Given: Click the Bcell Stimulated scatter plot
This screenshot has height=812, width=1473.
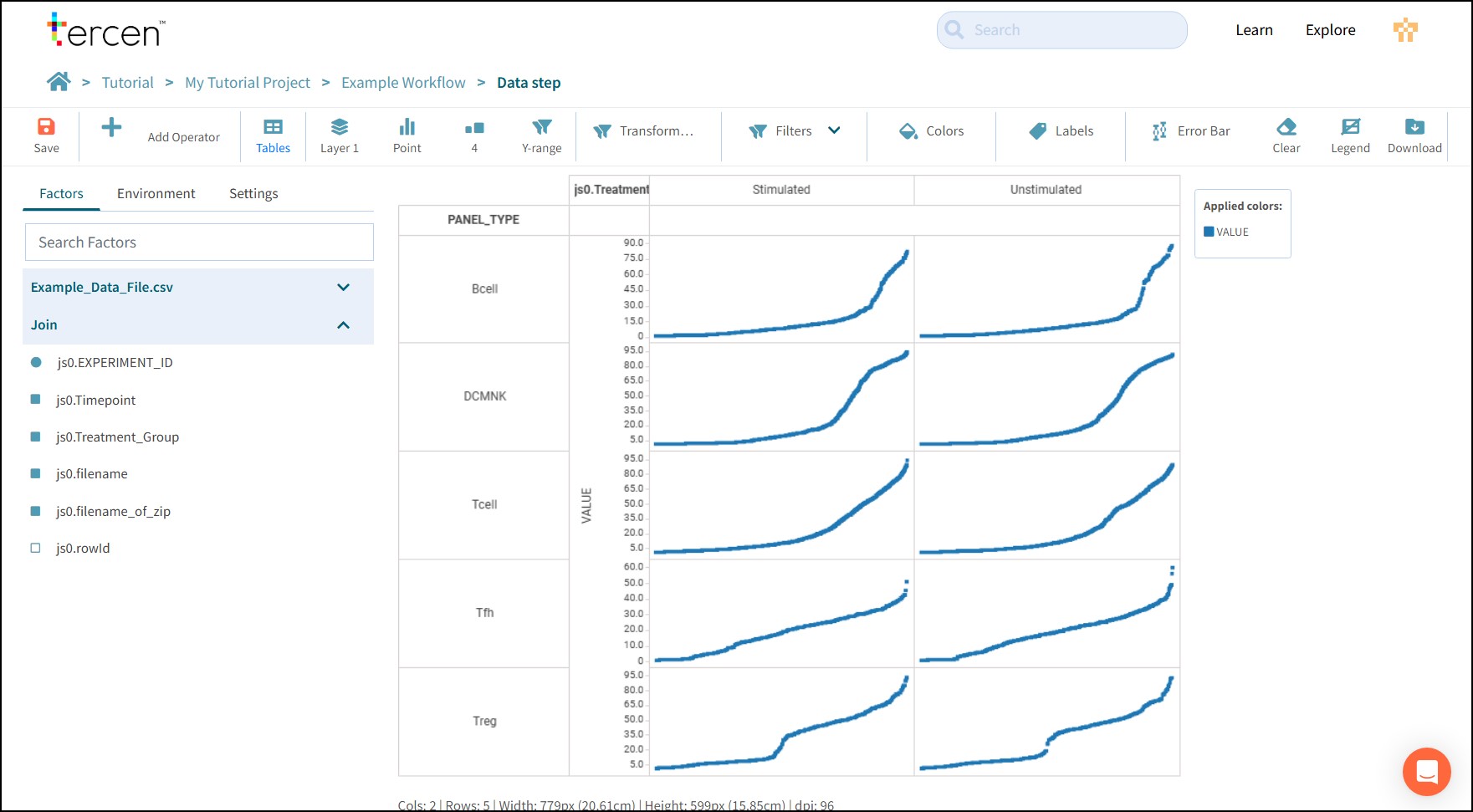Looking at the screenshot, I should tap(781, 289).
